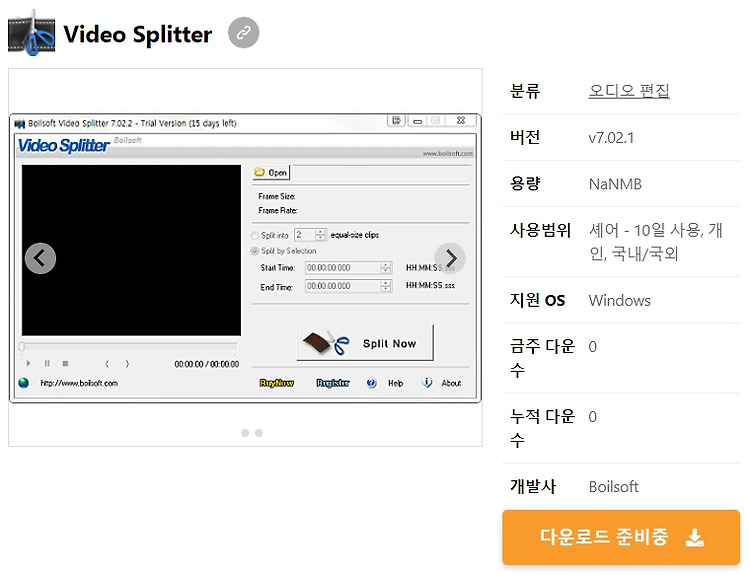Click the Help question mark icon
Viewport: 750px width, 575px height.
click(371, 383)
